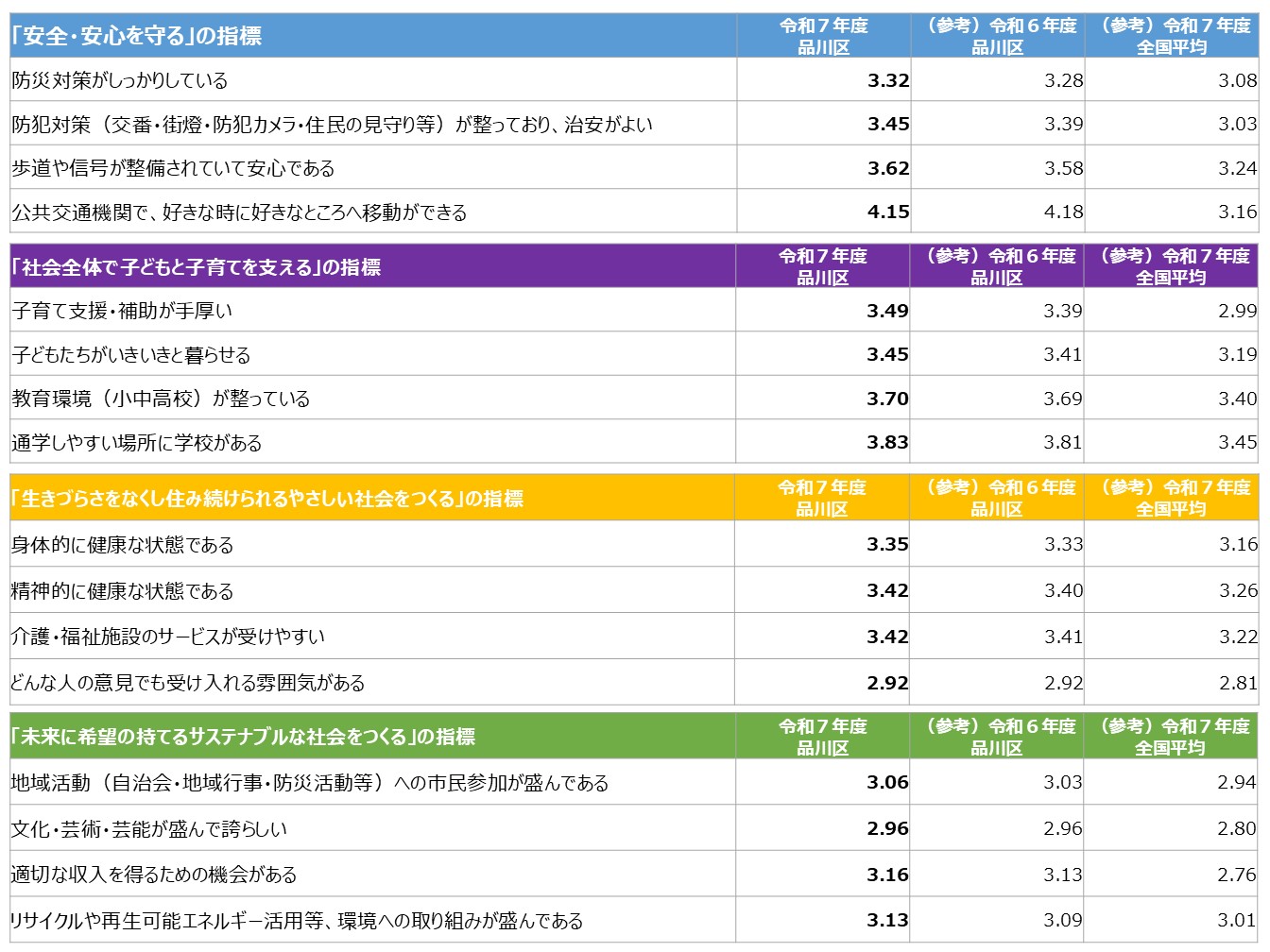The width and height of the screenshot is (1270, 952).
Task: Select the purple 「社会全体で子どもと子育てを支える」 header
Action: click(x=197, y=267)
